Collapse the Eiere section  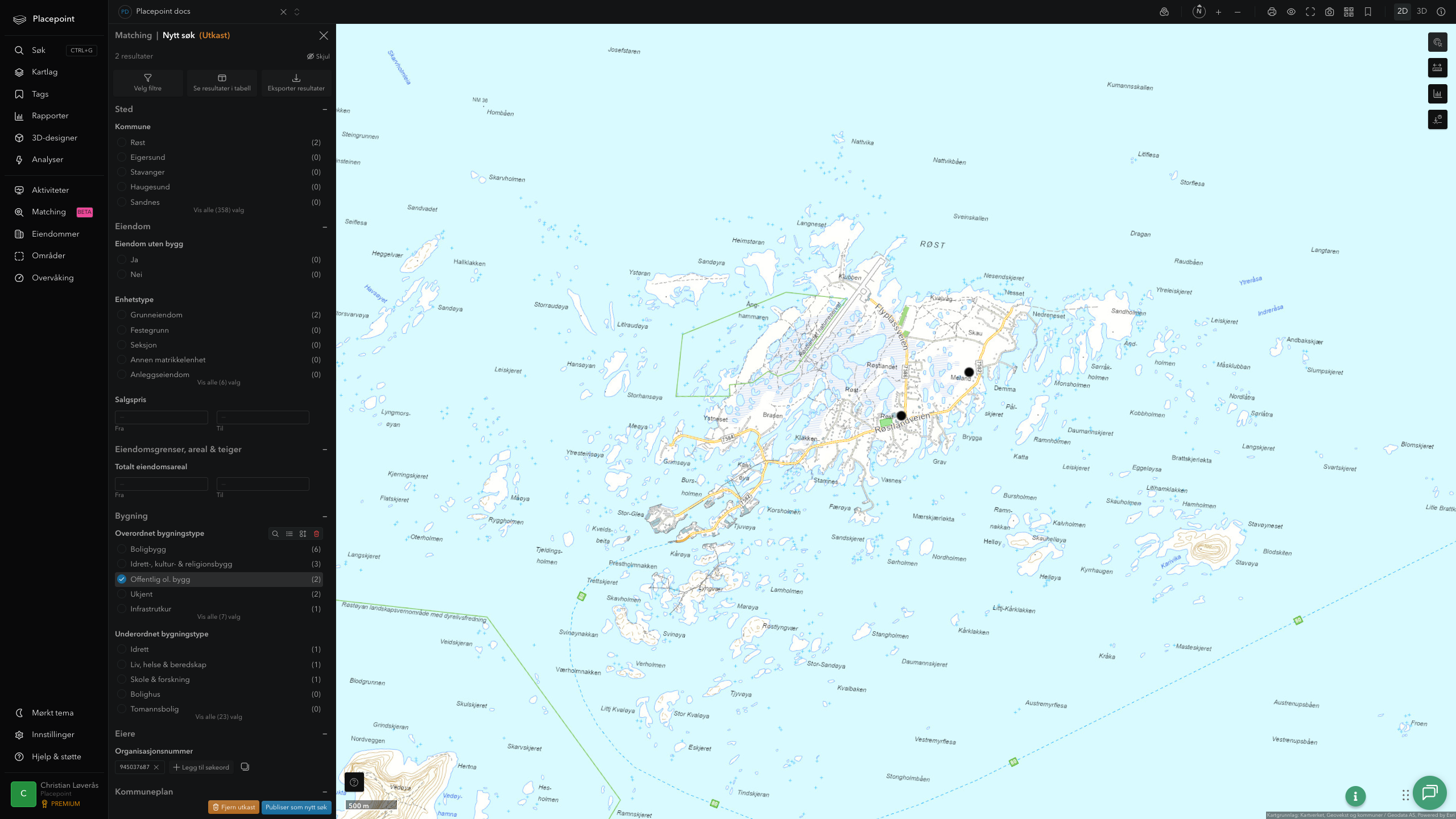pos(325,734)
